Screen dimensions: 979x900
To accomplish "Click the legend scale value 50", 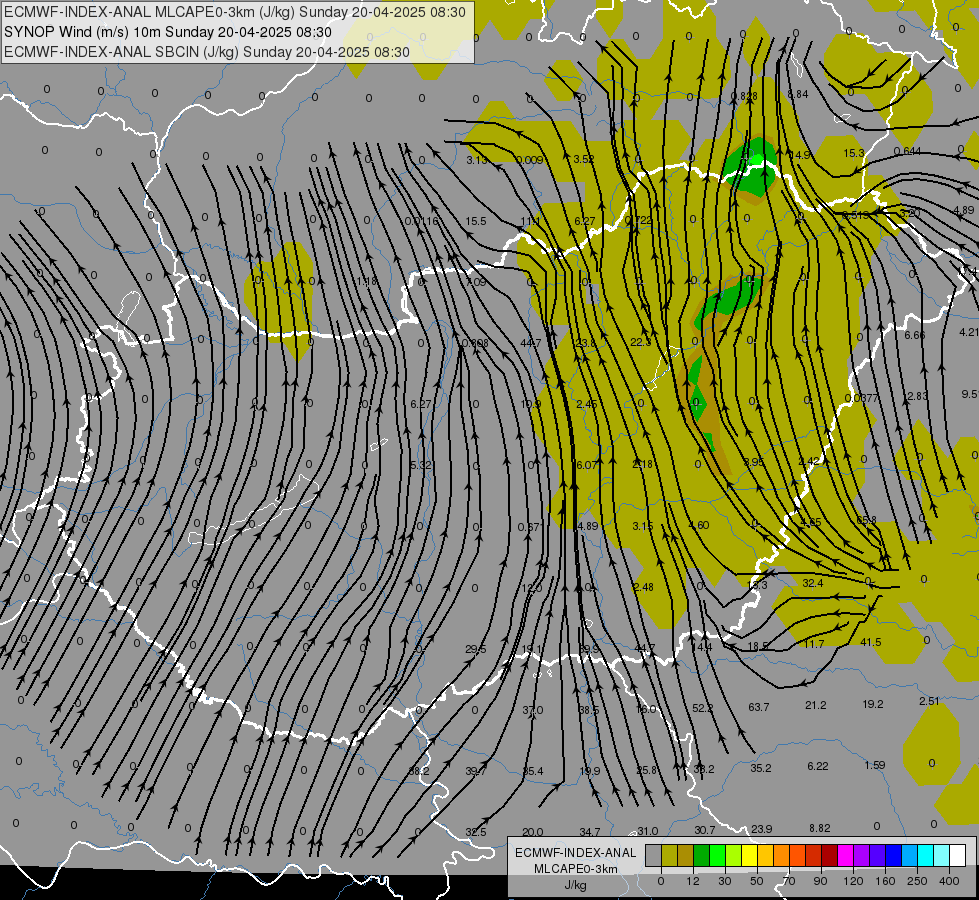I will [757, 881].
